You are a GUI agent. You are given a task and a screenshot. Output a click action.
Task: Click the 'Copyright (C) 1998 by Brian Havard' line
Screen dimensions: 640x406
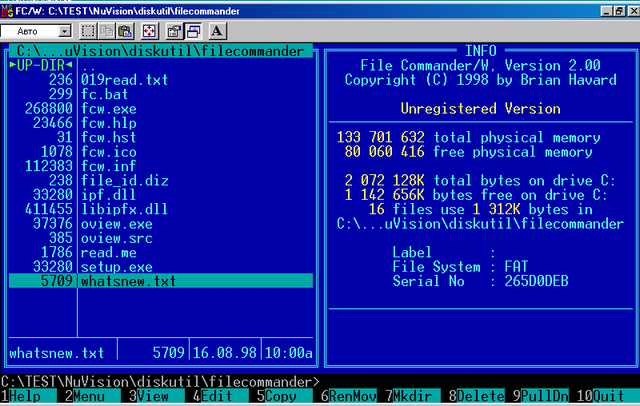480,80
